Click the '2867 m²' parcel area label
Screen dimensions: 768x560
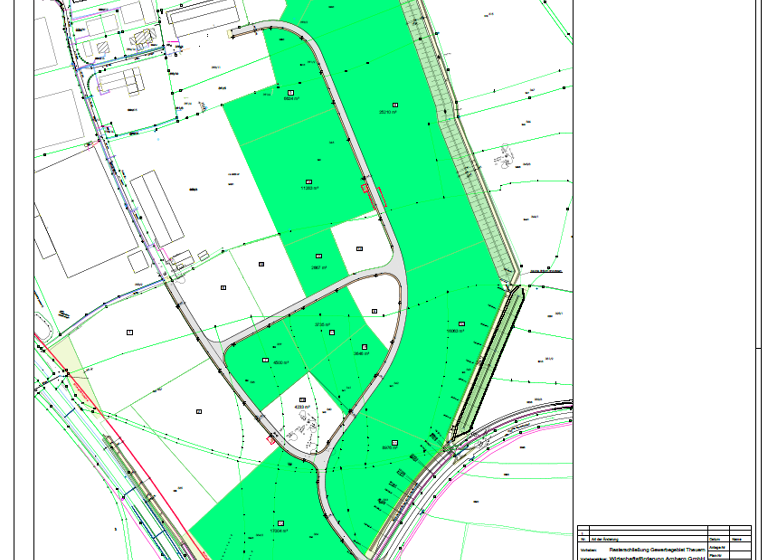[319, 268]
